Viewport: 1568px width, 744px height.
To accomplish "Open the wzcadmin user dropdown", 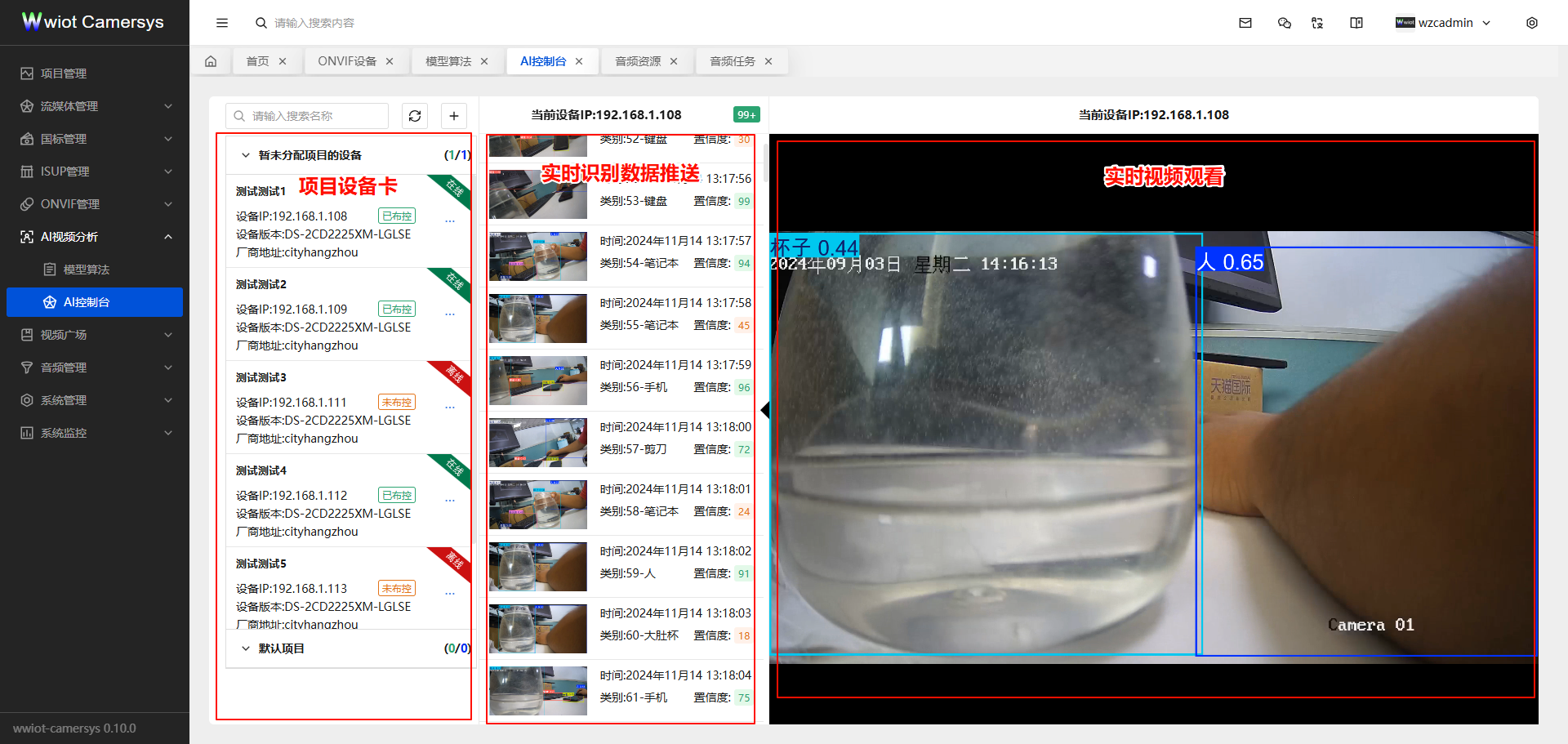I will point(1443,23).
